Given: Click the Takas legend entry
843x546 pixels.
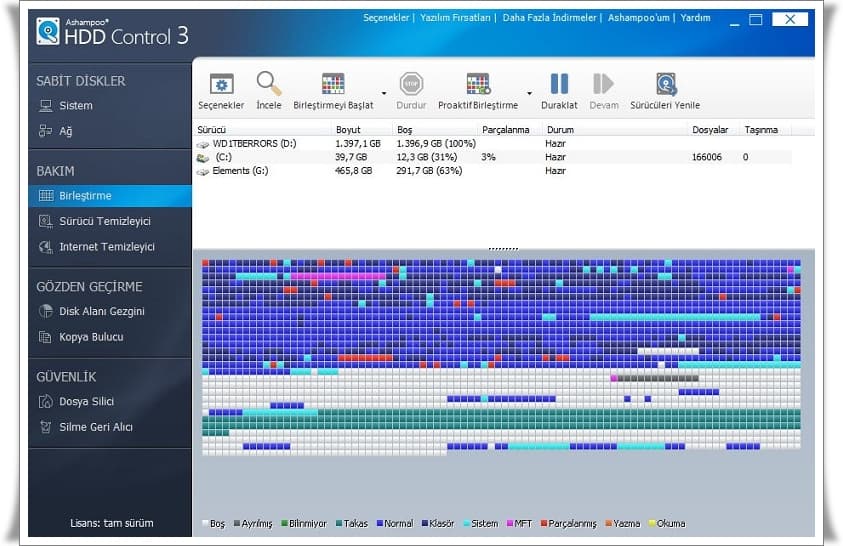Looking at the screenshot, I should click(x=352, y=523).
